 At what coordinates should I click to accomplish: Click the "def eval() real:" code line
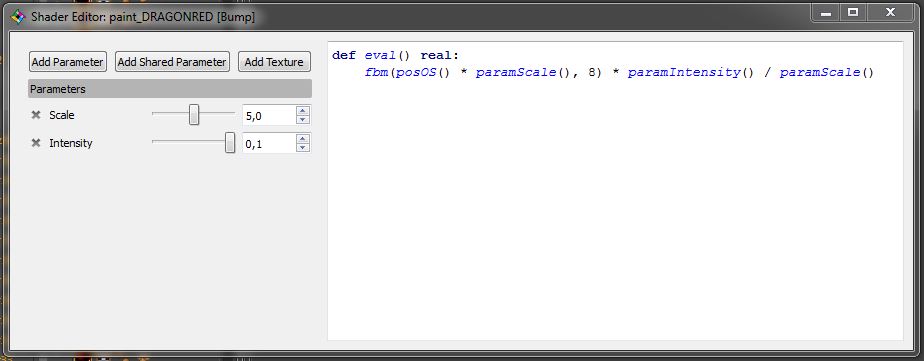pos(395,56)
